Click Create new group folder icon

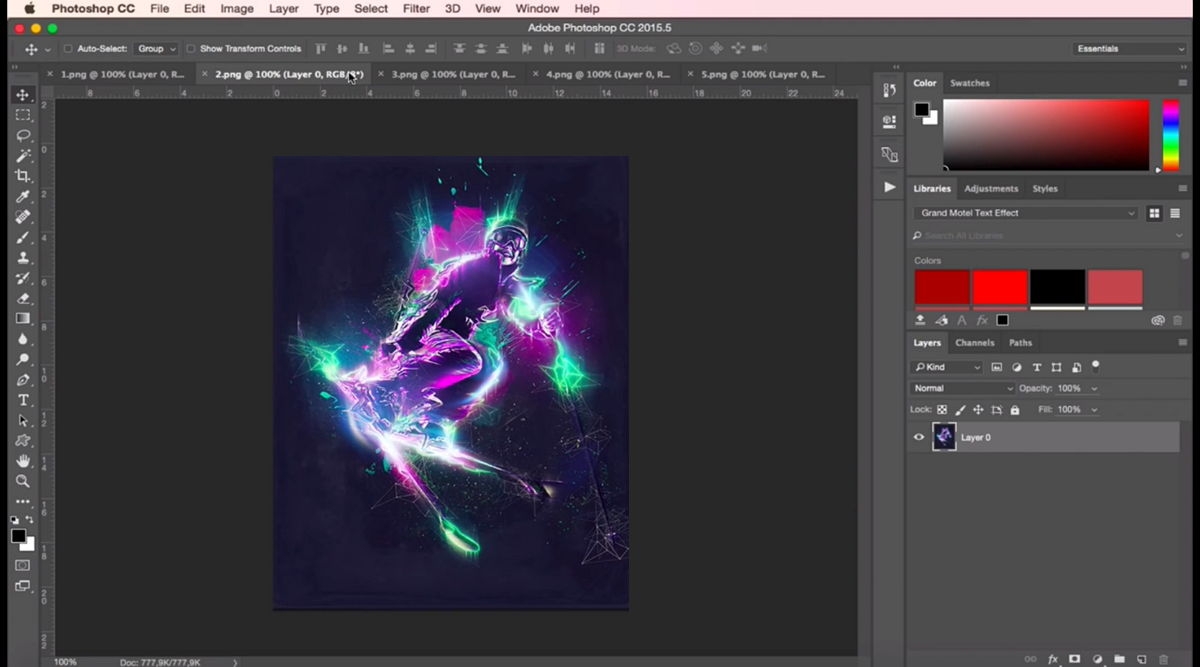[x=1119, y=659]
